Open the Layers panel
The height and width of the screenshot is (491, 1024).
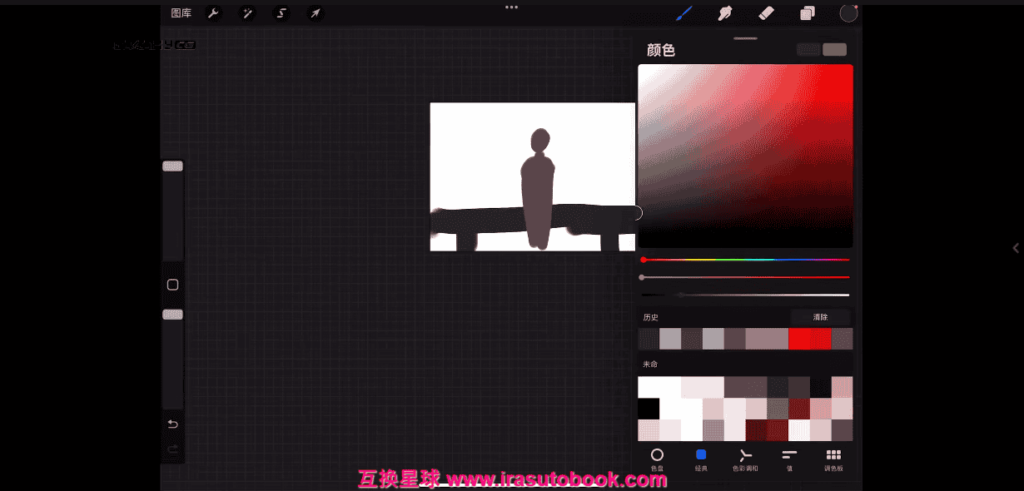click(x=807, y=13)
